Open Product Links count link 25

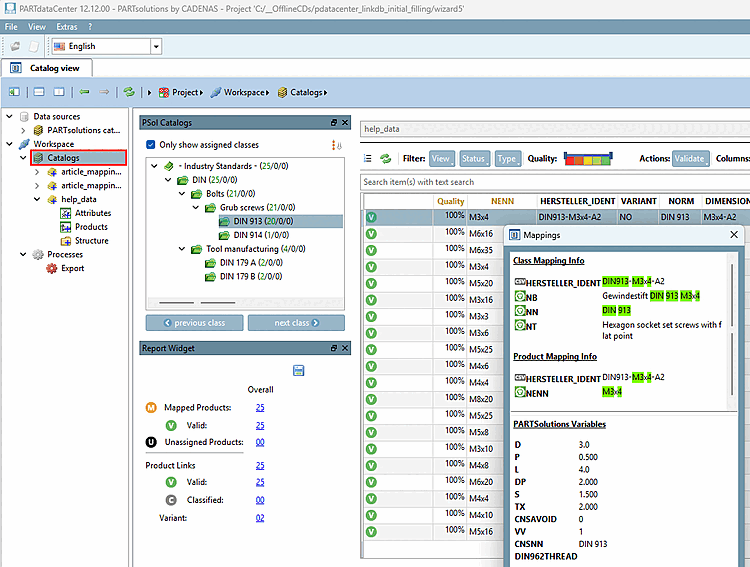coord(260,466)
